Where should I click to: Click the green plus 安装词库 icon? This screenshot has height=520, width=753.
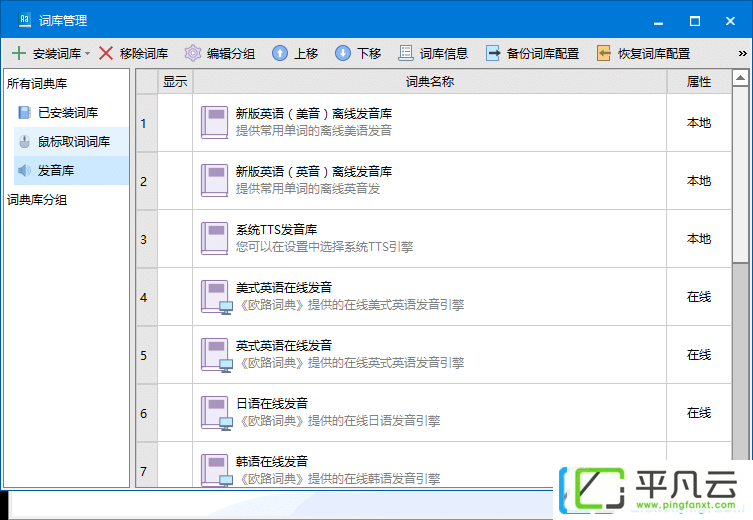pyautogui.click(x=18, y=53)
